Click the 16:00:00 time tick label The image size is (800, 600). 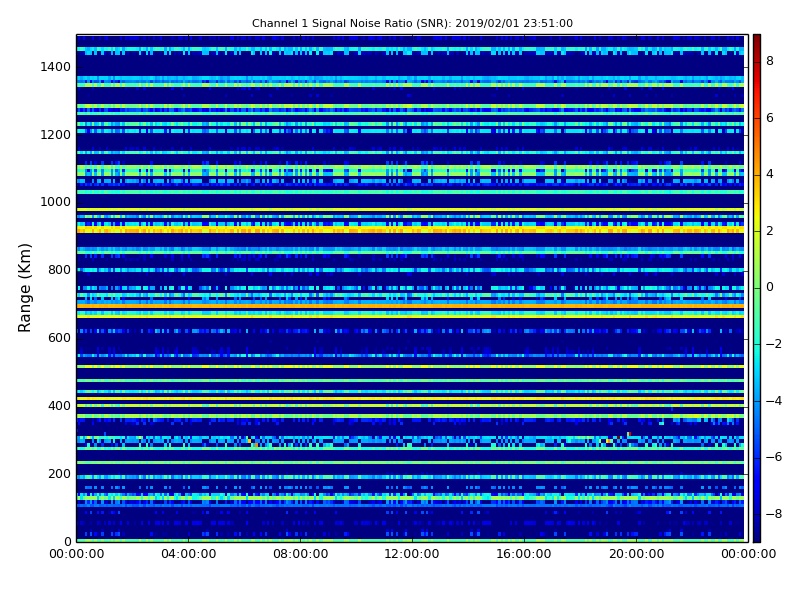(x=524, y=554)
